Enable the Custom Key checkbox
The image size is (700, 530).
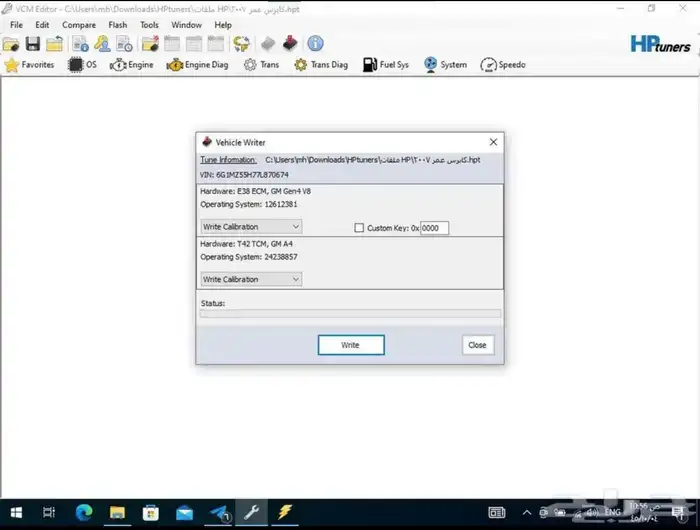click(x=359, y=228)
